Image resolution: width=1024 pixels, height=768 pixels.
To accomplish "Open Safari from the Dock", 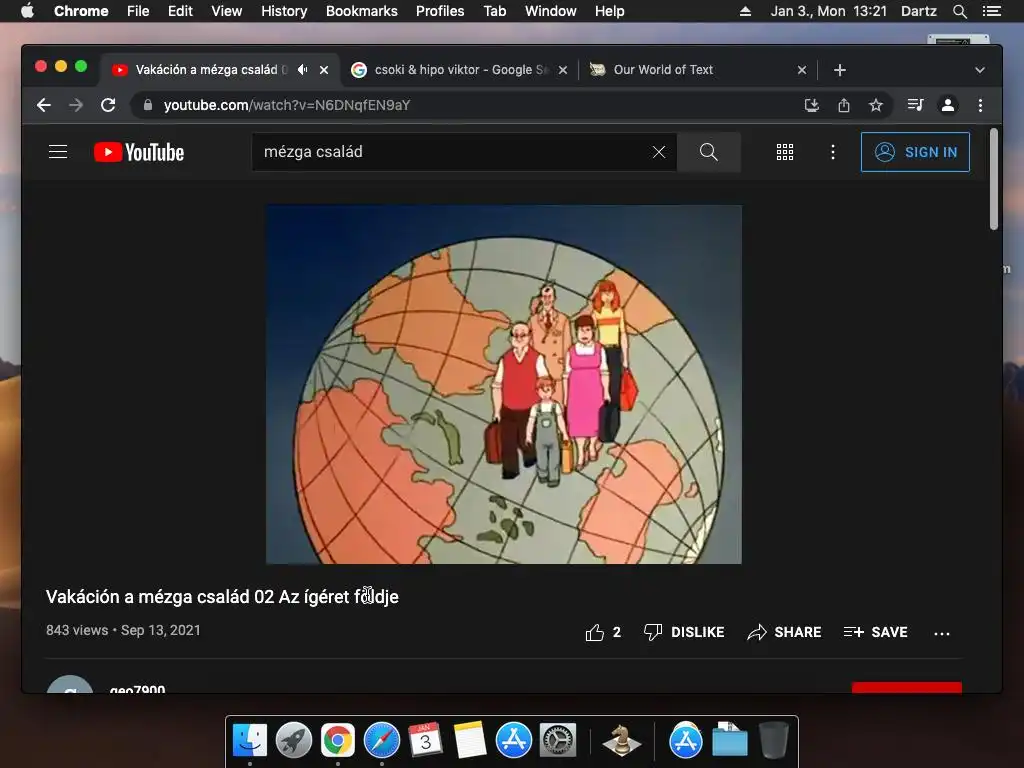I will pyautogui.click(x=381, y=741).
